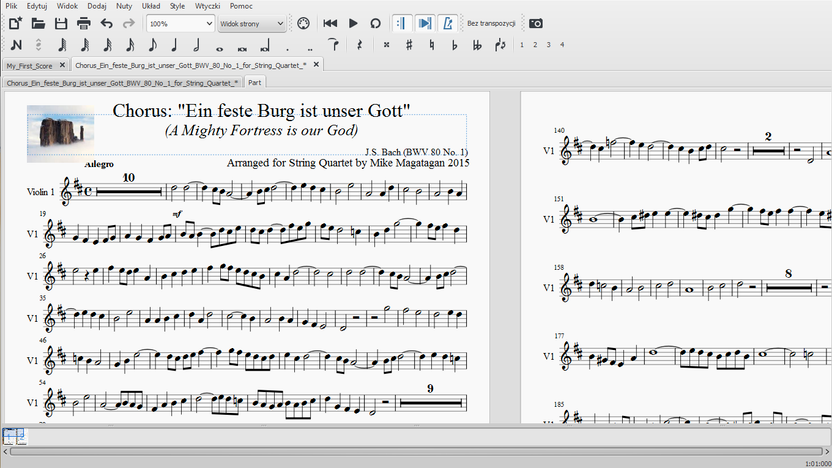Open the Widok strony view dropdown

pyautogui.click(x=252, y=23)
